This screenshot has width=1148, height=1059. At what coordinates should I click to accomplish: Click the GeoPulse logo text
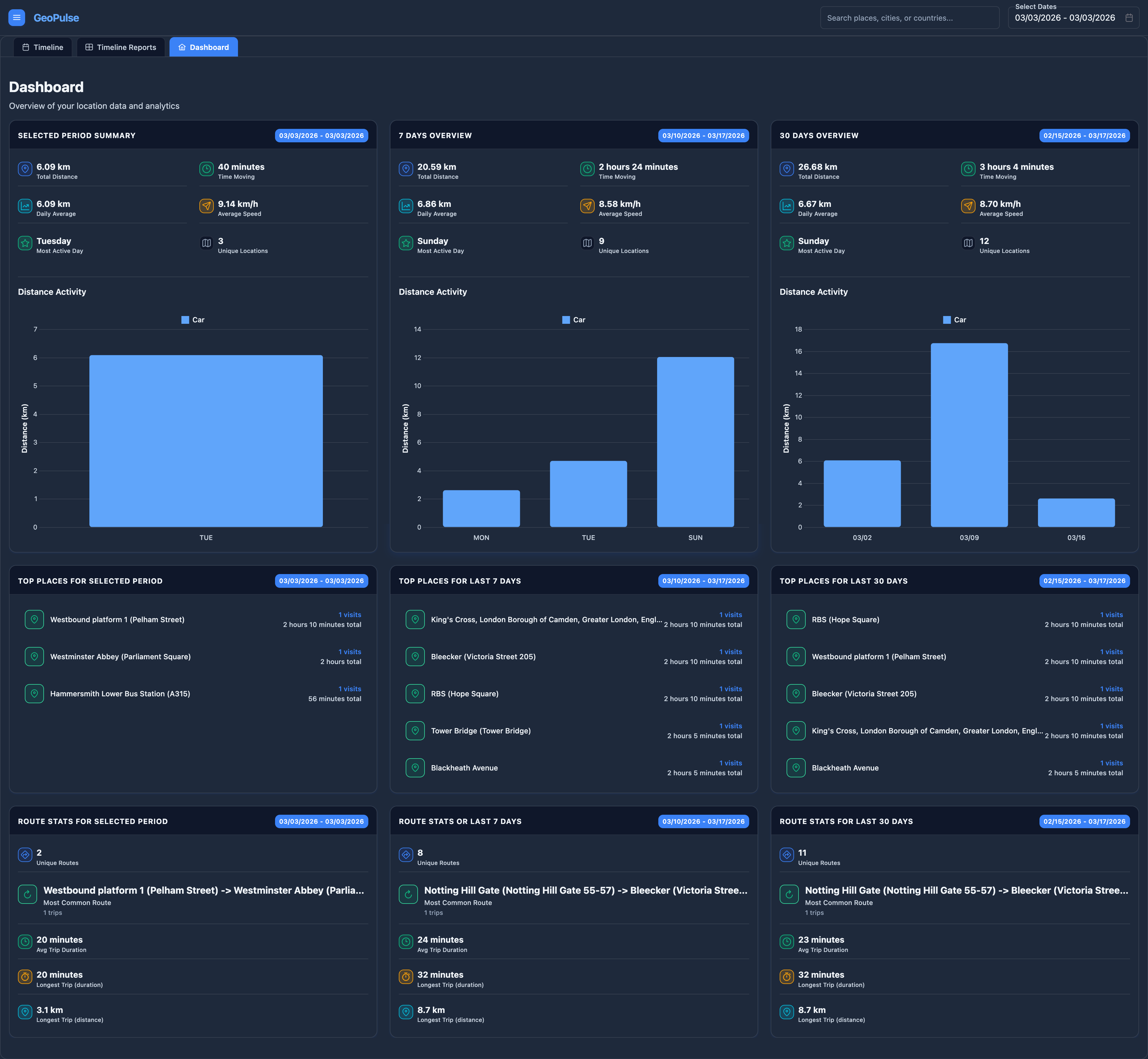tap(56, 18)
